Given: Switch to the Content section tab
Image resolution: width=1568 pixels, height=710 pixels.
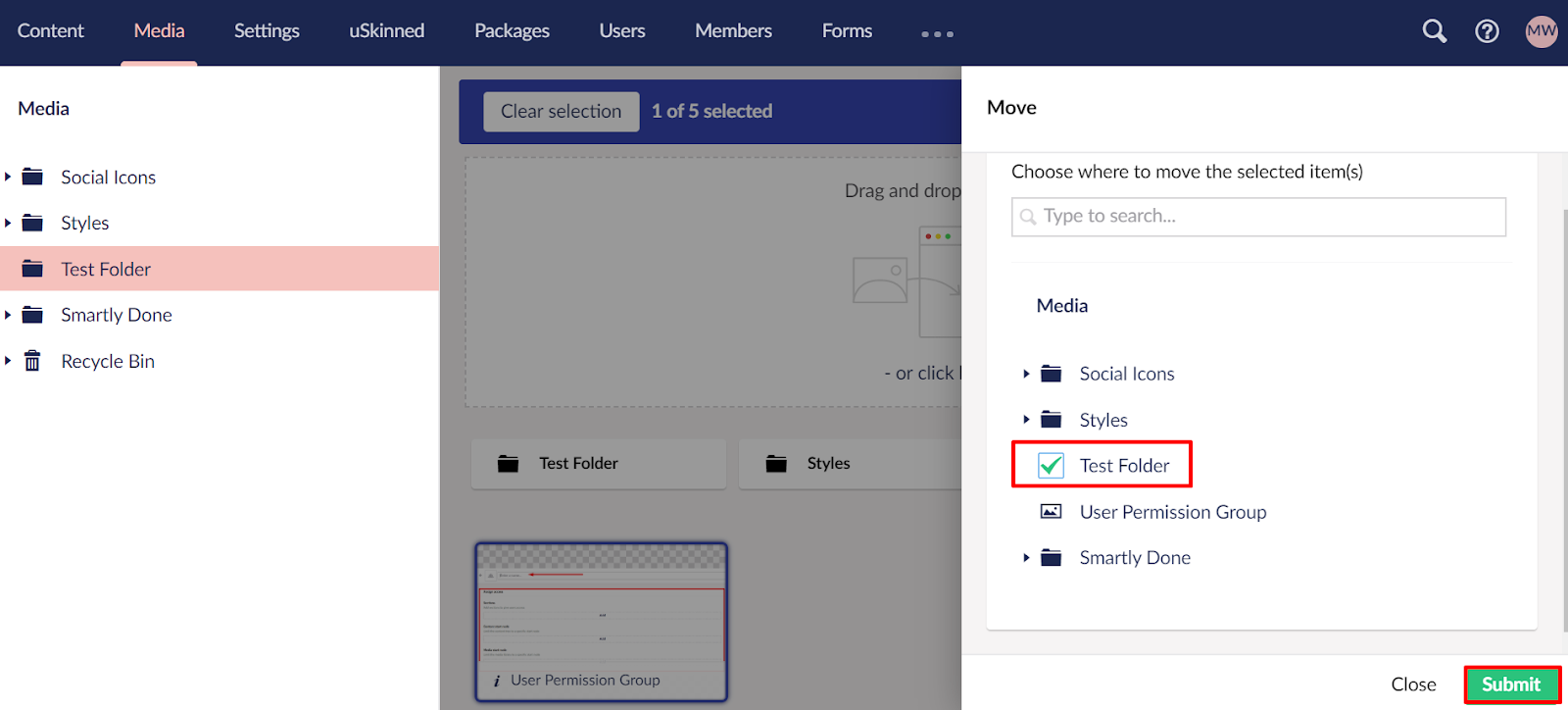Looking at the screenshot, I should [50, 31].
